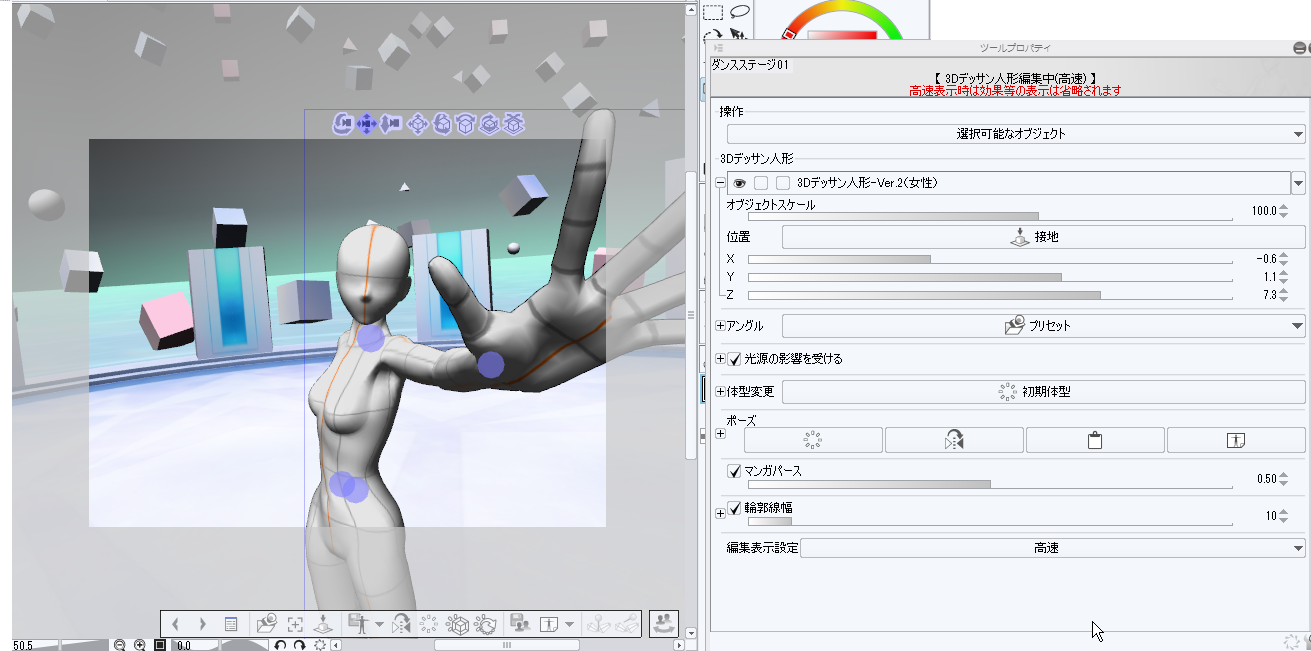
Task: Toggle 輪郭線幅 checkbox
Action: (x=735, y=508)
